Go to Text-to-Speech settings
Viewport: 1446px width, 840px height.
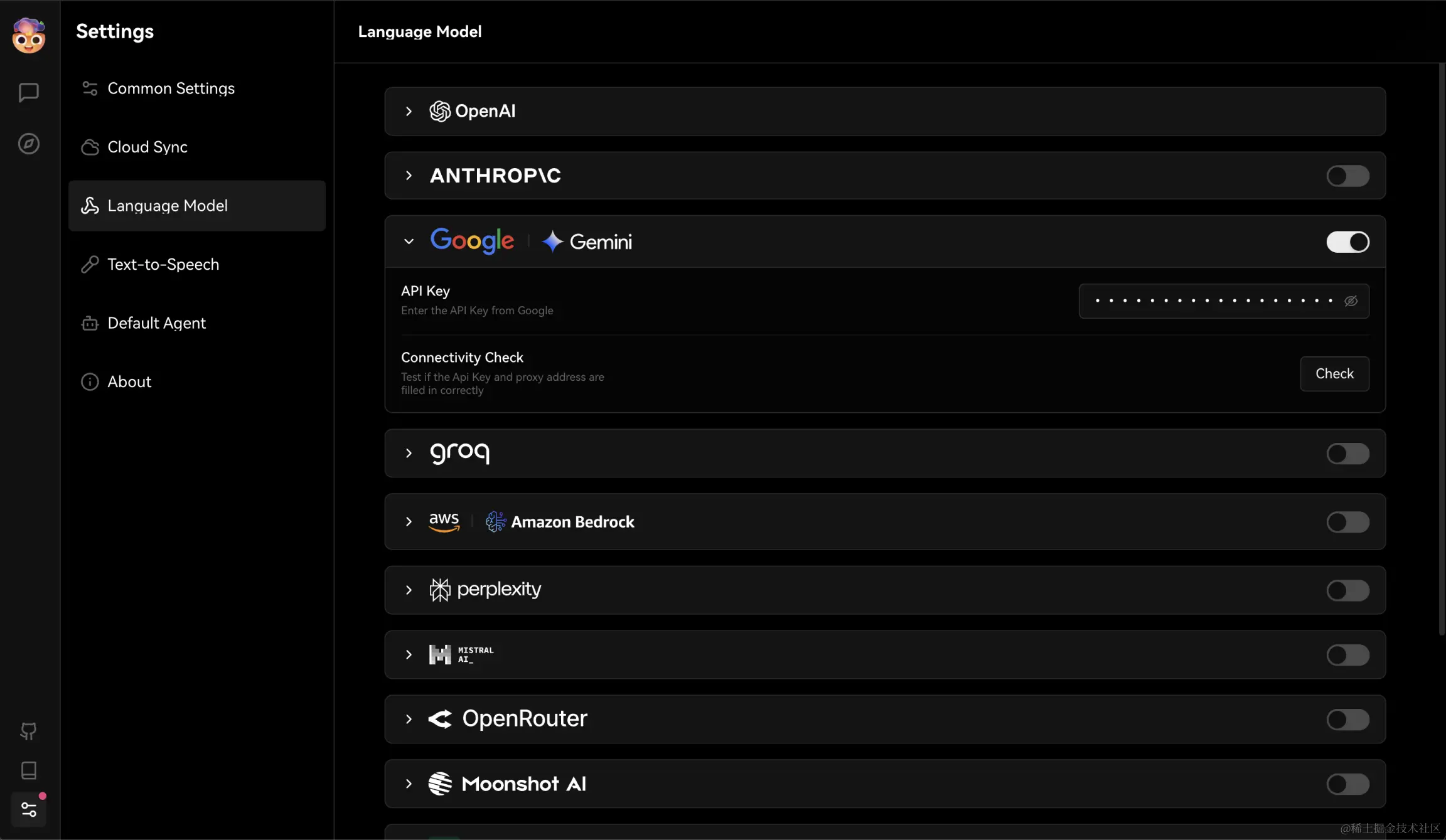(x=163, y=264)
